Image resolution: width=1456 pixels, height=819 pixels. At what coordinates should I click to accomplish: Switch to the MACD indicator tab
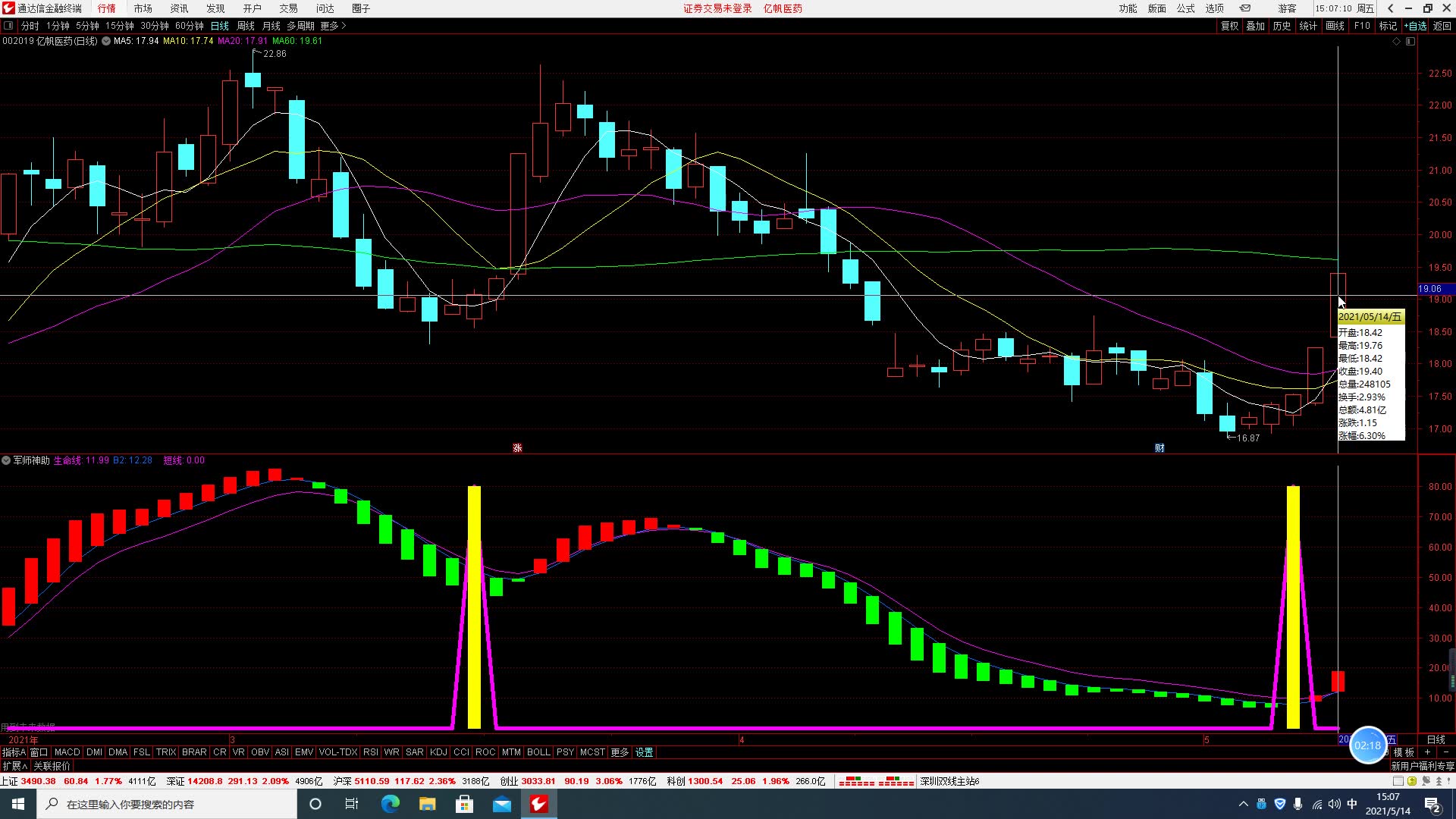pos(67,752)
